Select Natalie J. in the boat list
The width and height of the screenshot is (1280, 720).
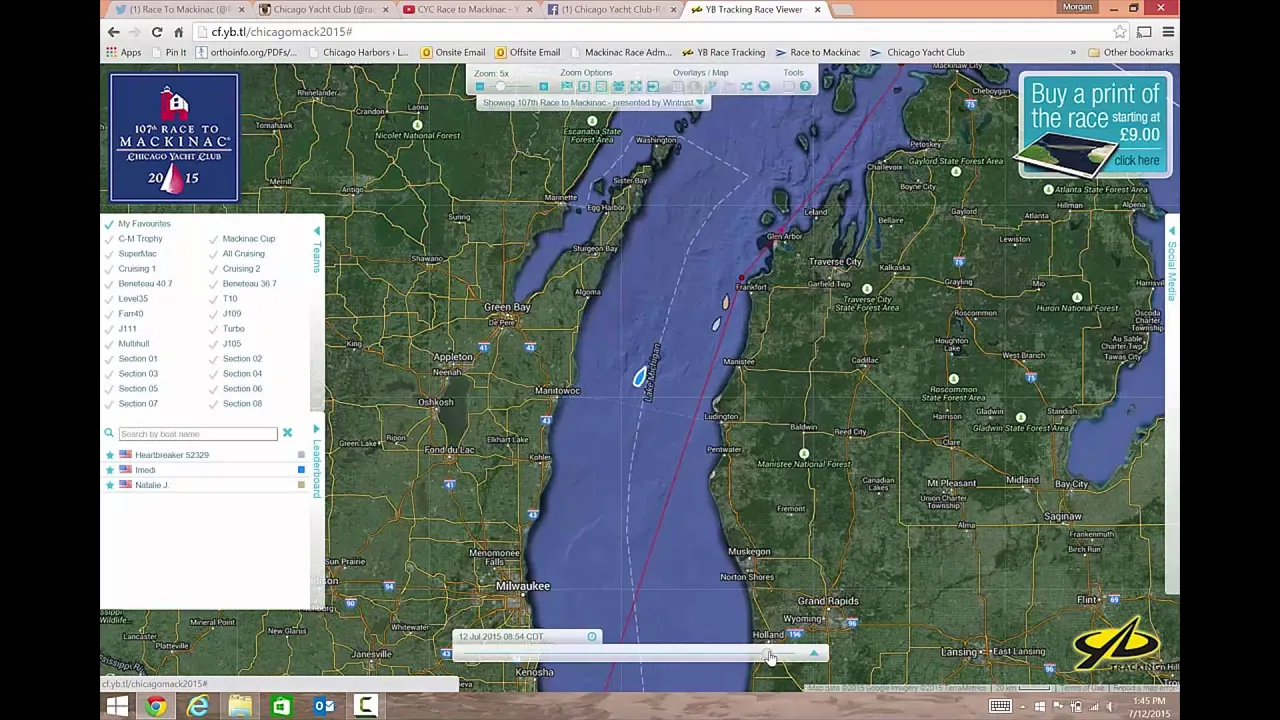click(x=151, y=485)
